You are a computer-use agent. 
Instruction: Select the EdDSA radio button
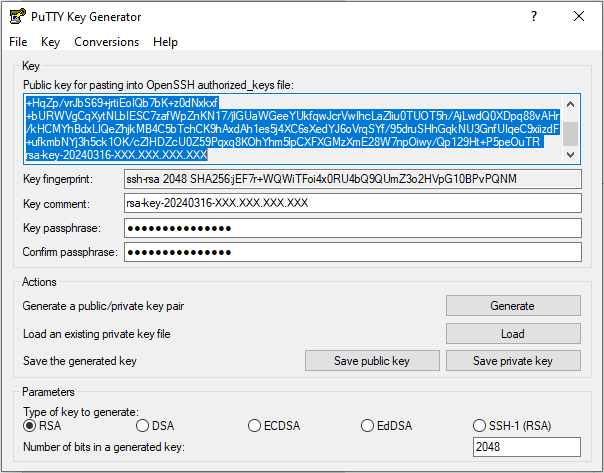[x=368, y=426]
